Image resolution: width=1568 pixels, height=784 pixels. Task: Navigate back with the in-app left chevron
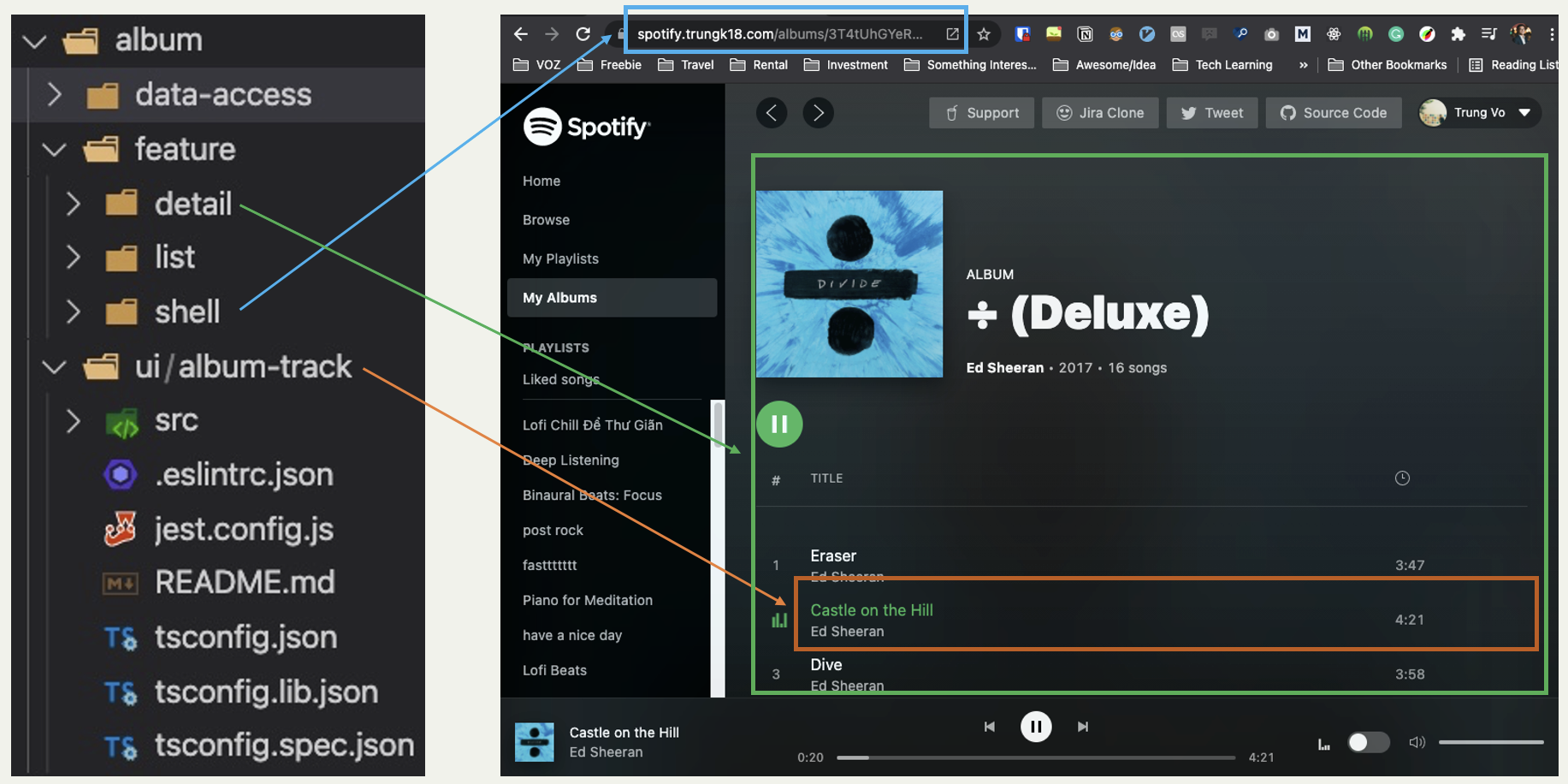(x=772, y=113)
